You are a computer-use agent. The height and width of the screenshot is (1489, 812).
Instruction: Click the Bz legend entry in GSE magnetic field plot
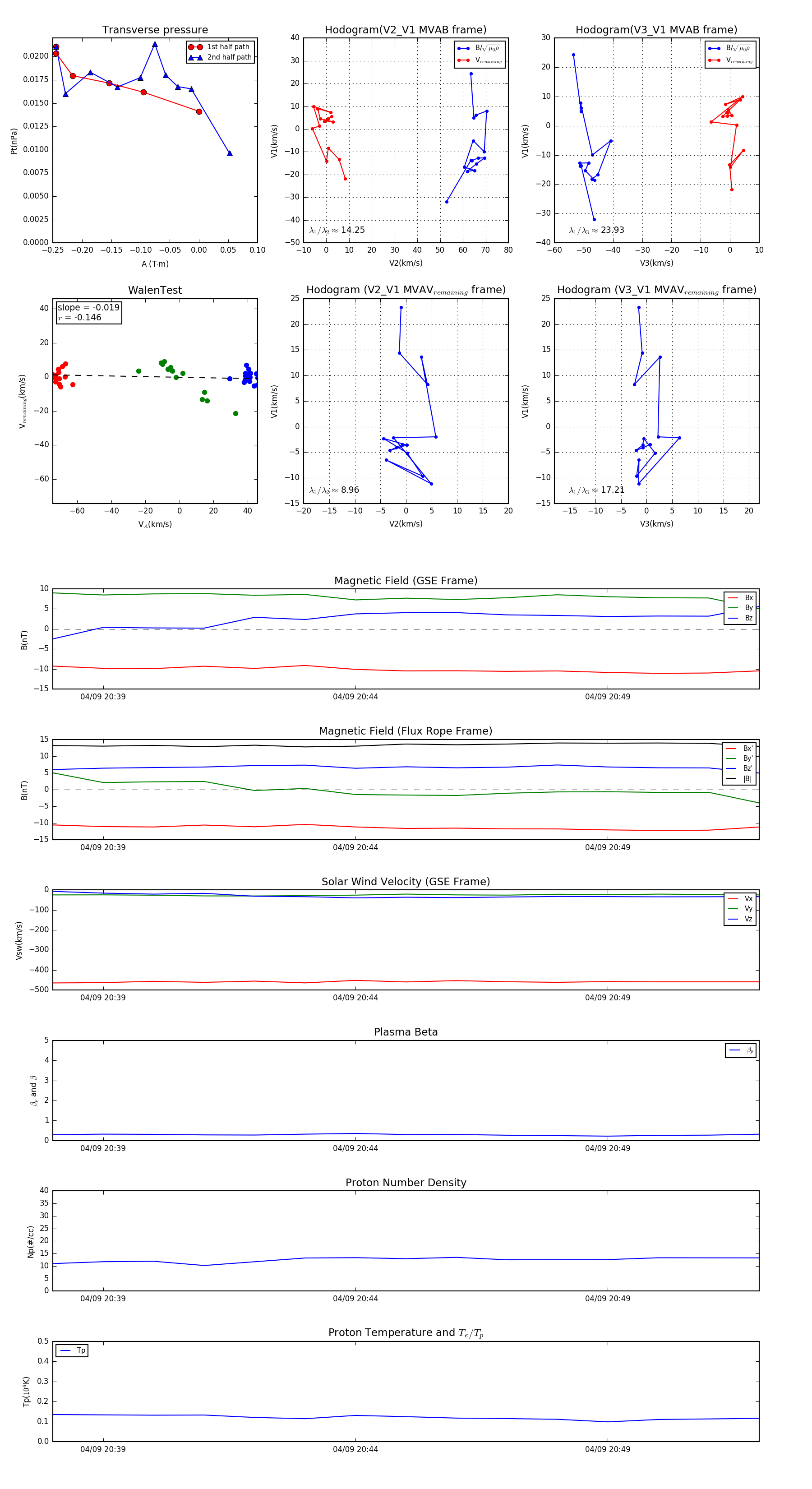click(x=740, y=618)
